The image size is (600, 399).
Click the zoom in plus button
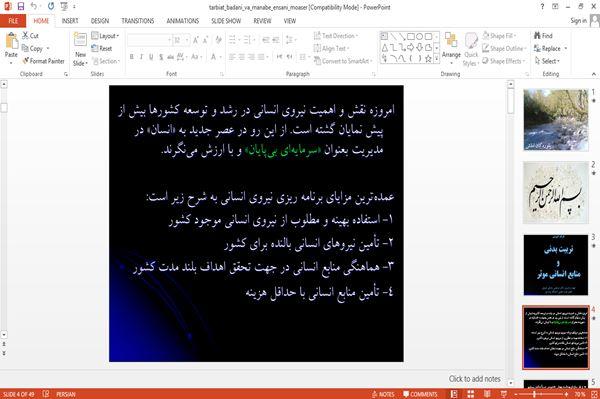[566, 394]
